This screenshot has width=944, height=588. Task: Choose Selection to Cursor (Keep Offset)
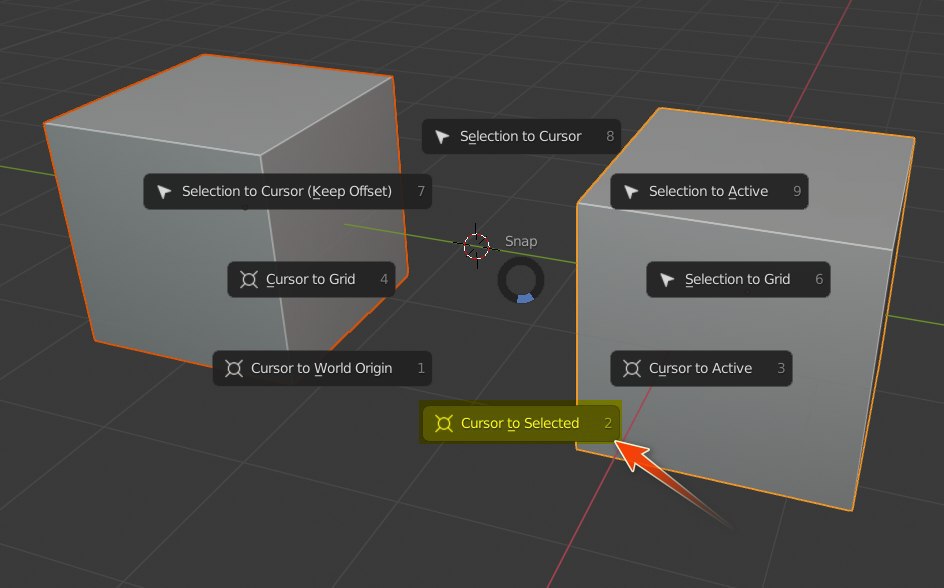[287, 191]
